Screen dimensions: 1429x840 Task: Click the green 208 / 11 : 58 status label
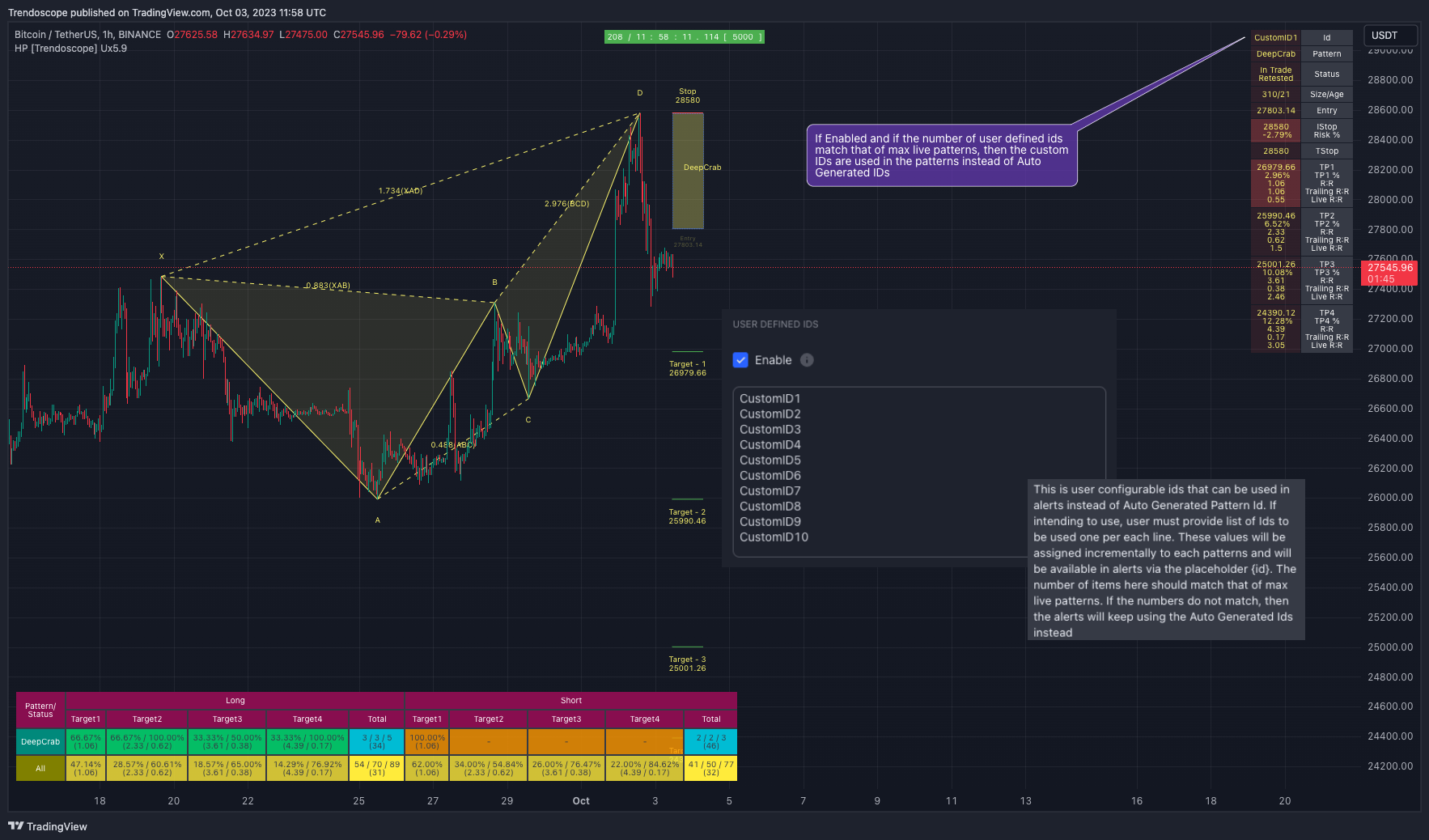[x=684, y=37]
